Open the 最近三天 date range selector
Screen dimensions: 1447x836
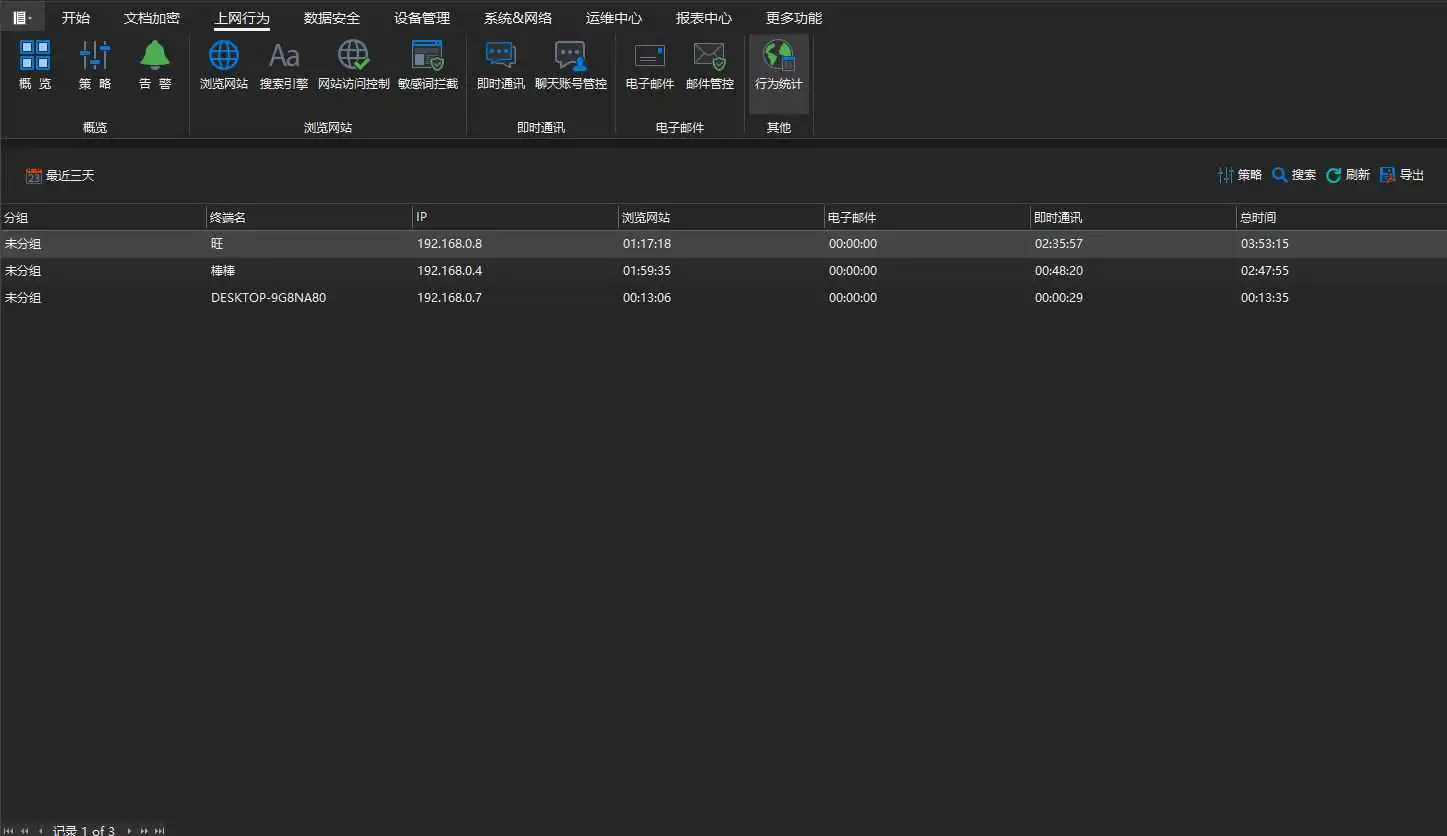pyautogui.click(x=60, y=176)
